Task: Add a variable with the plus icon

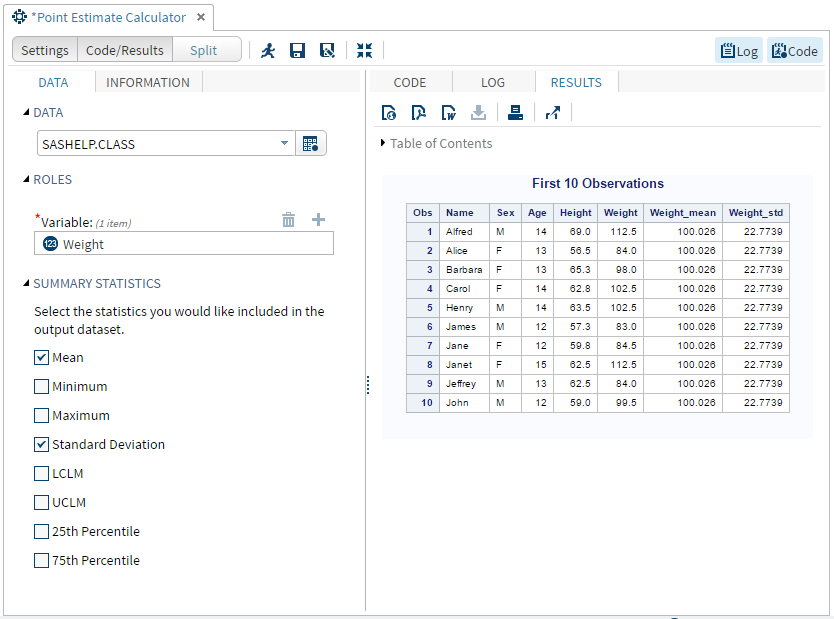Action: coord(319,220)
